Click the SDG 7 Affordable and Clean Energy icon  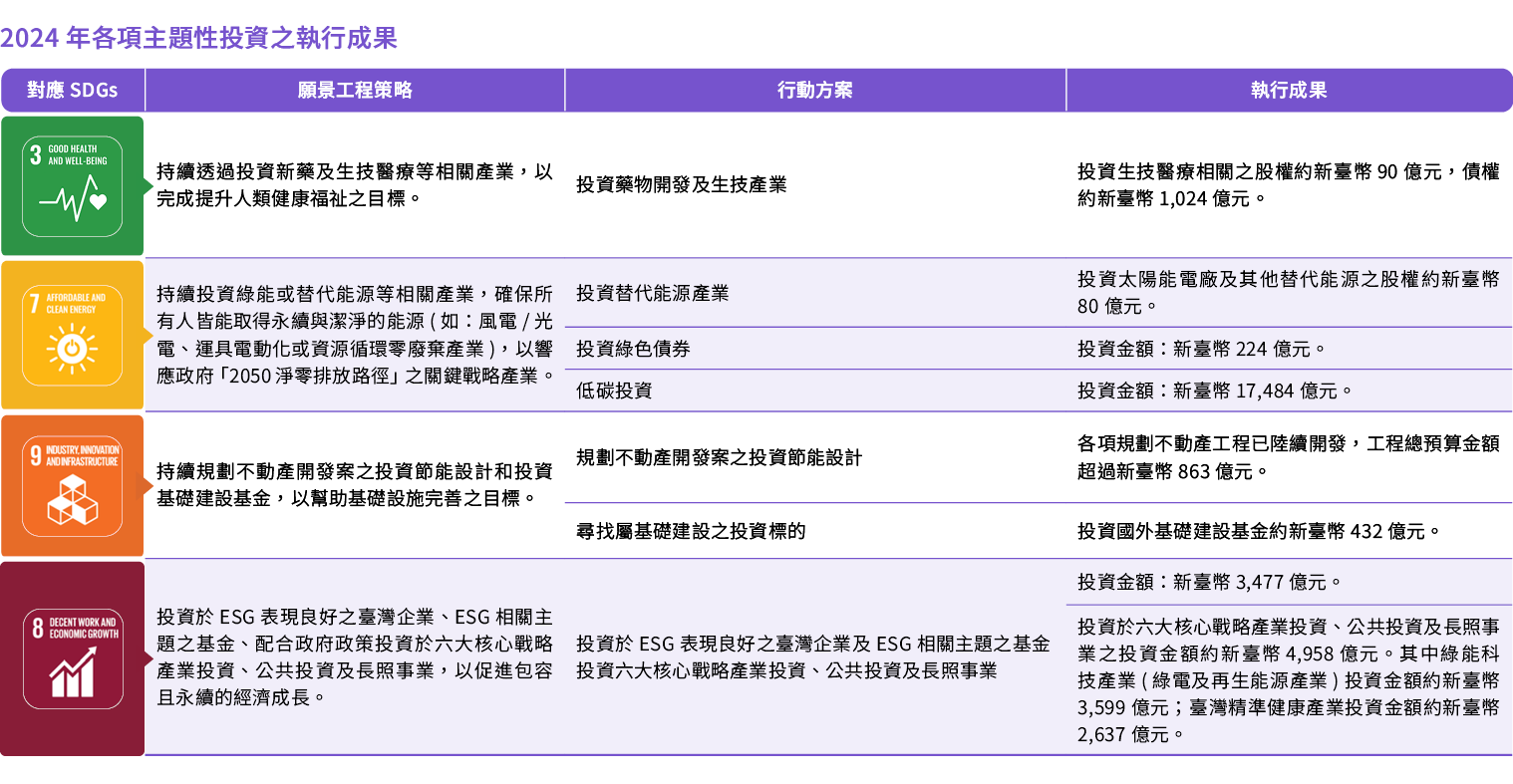tap(72, 336)
